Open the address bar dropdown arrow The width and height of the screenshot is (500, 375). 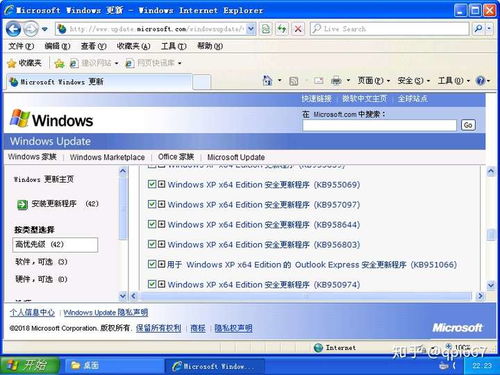(x=251, y=29)
